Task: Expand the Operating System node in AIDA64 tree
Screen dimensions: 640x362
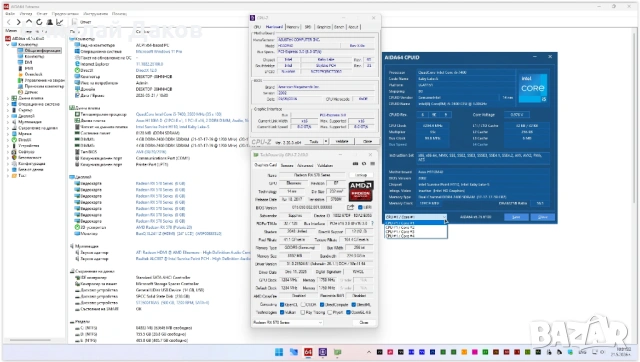Action: pyautogui.click(x=8, y=104)
